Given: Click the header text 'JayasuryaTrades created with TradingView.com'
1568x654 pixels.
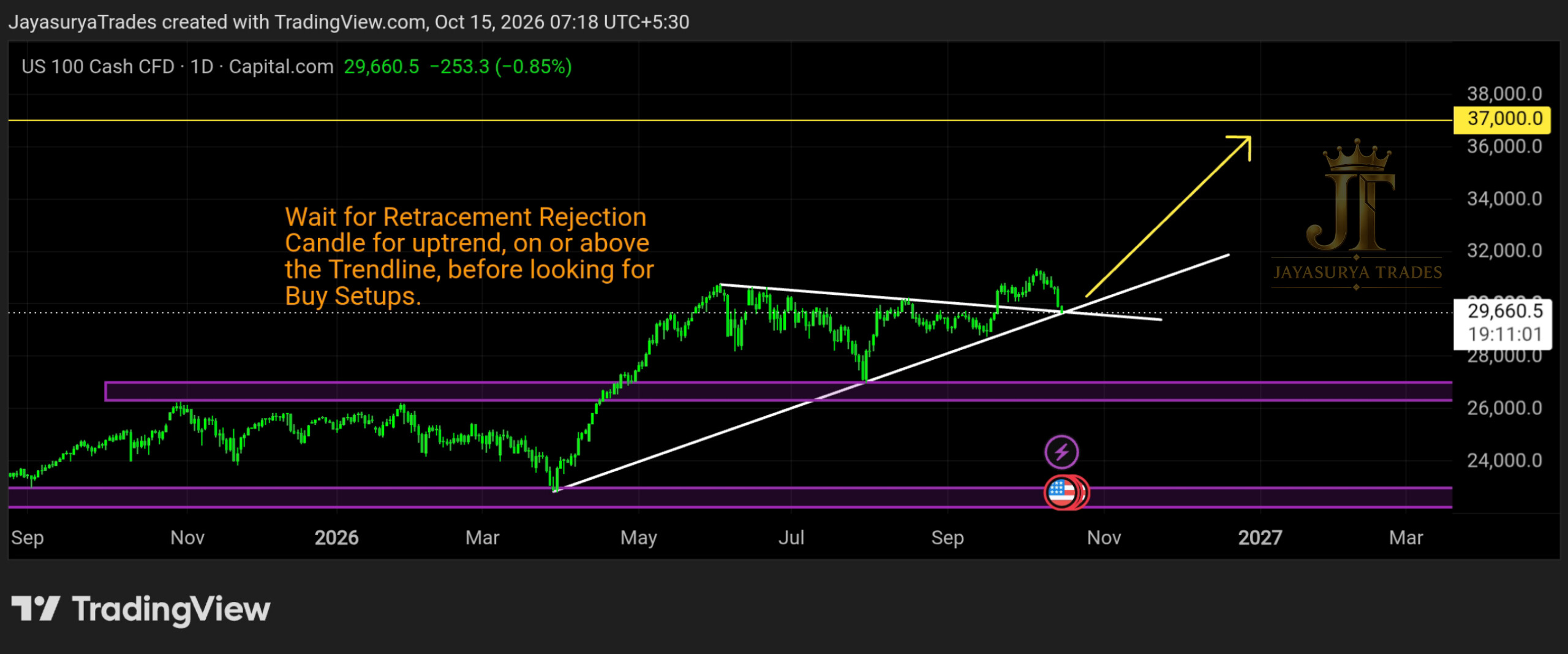Looking at the screenshot, I should [x=217, y=22].
